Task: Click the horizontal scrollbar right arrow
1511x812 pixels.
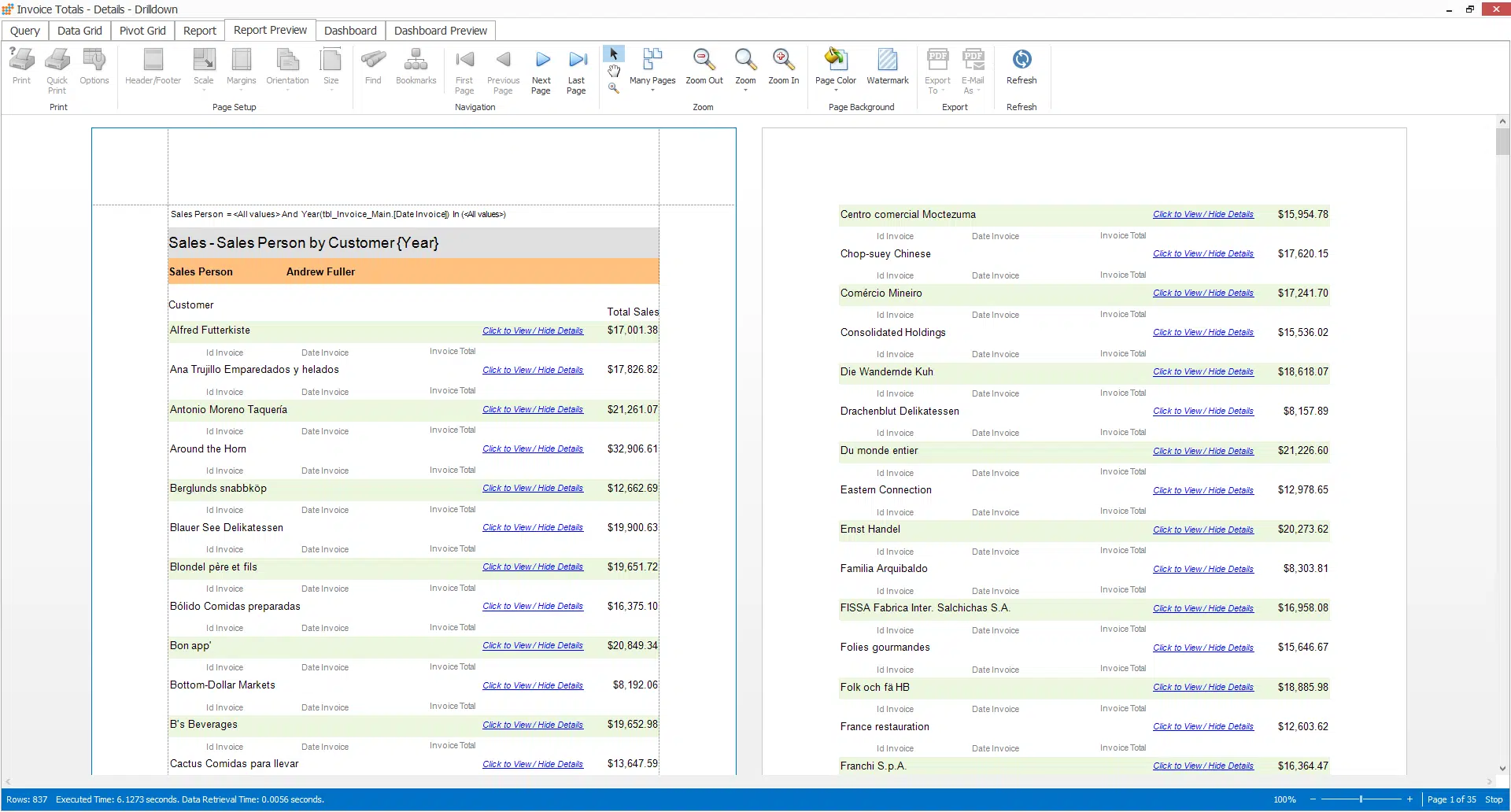Action: [x=1490, y=782]
